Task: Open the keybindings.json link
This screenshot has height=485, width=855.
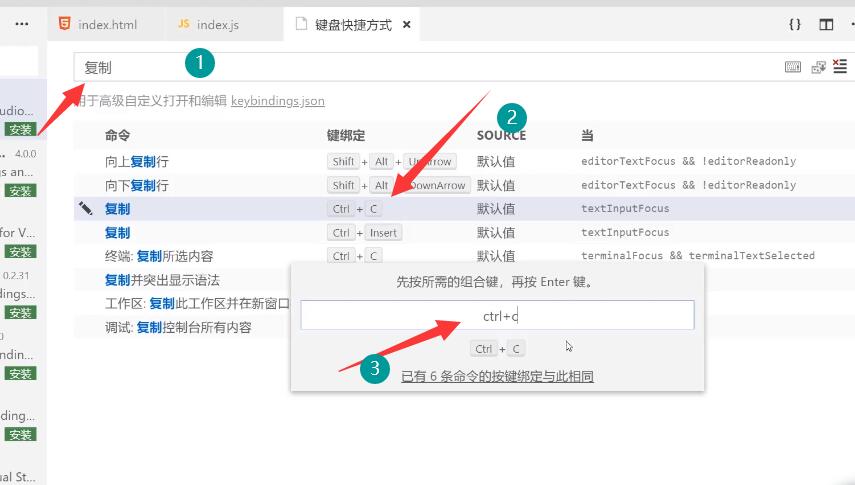Action: pos(278,101)
